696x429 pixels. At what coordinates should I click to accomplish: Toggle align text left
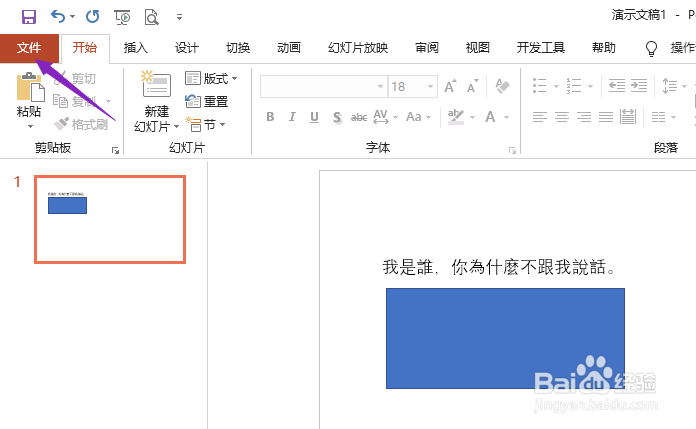[540, 117]
